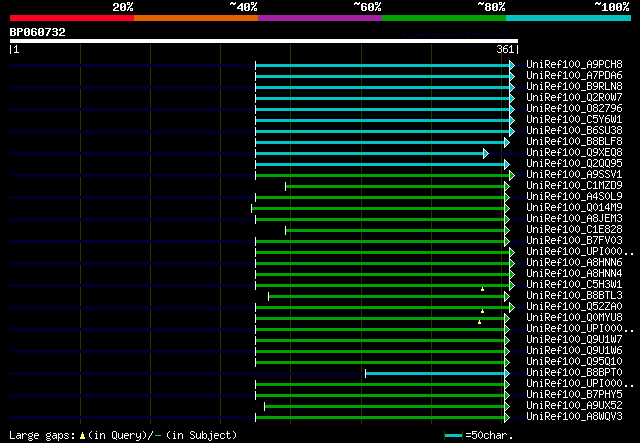Screen dimensions: 640x443
Task: Click the query name BP060732
Action: [x=38, y=32]
